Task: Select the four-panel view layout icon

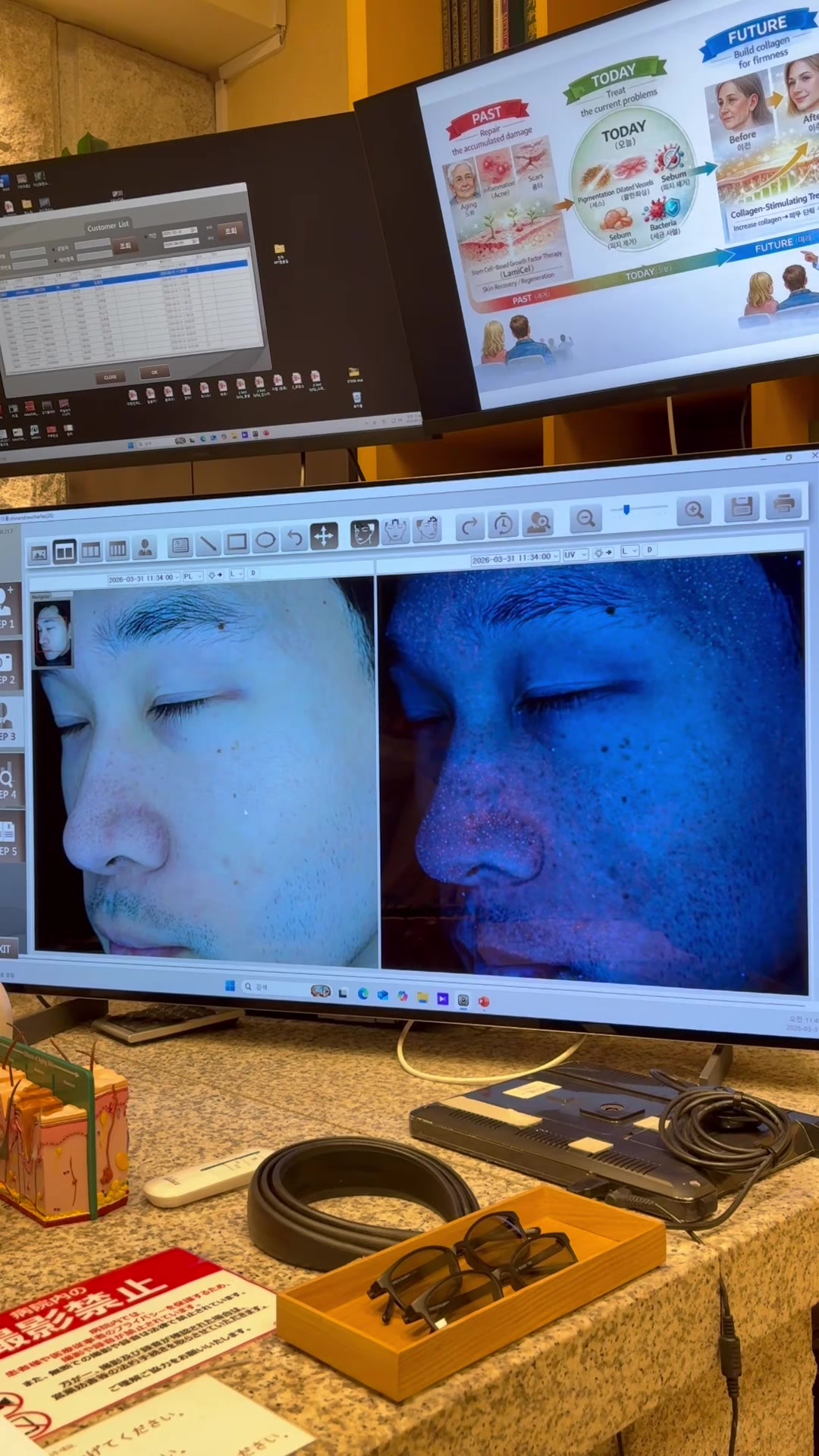Action: (118, 549)
